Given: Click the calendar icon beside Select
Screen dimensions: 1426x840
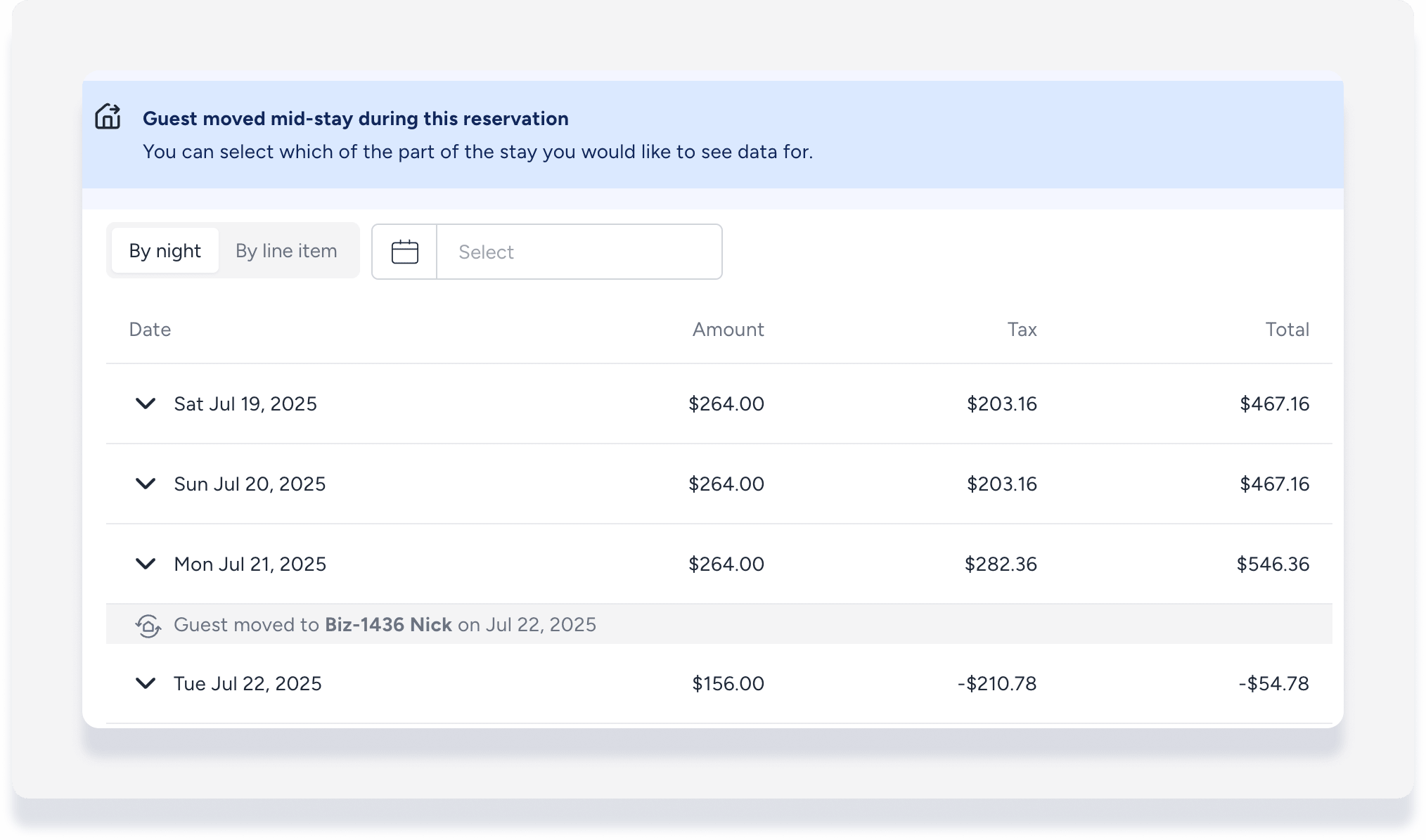Looking at the screenshot, I should (x=404, y=252).
